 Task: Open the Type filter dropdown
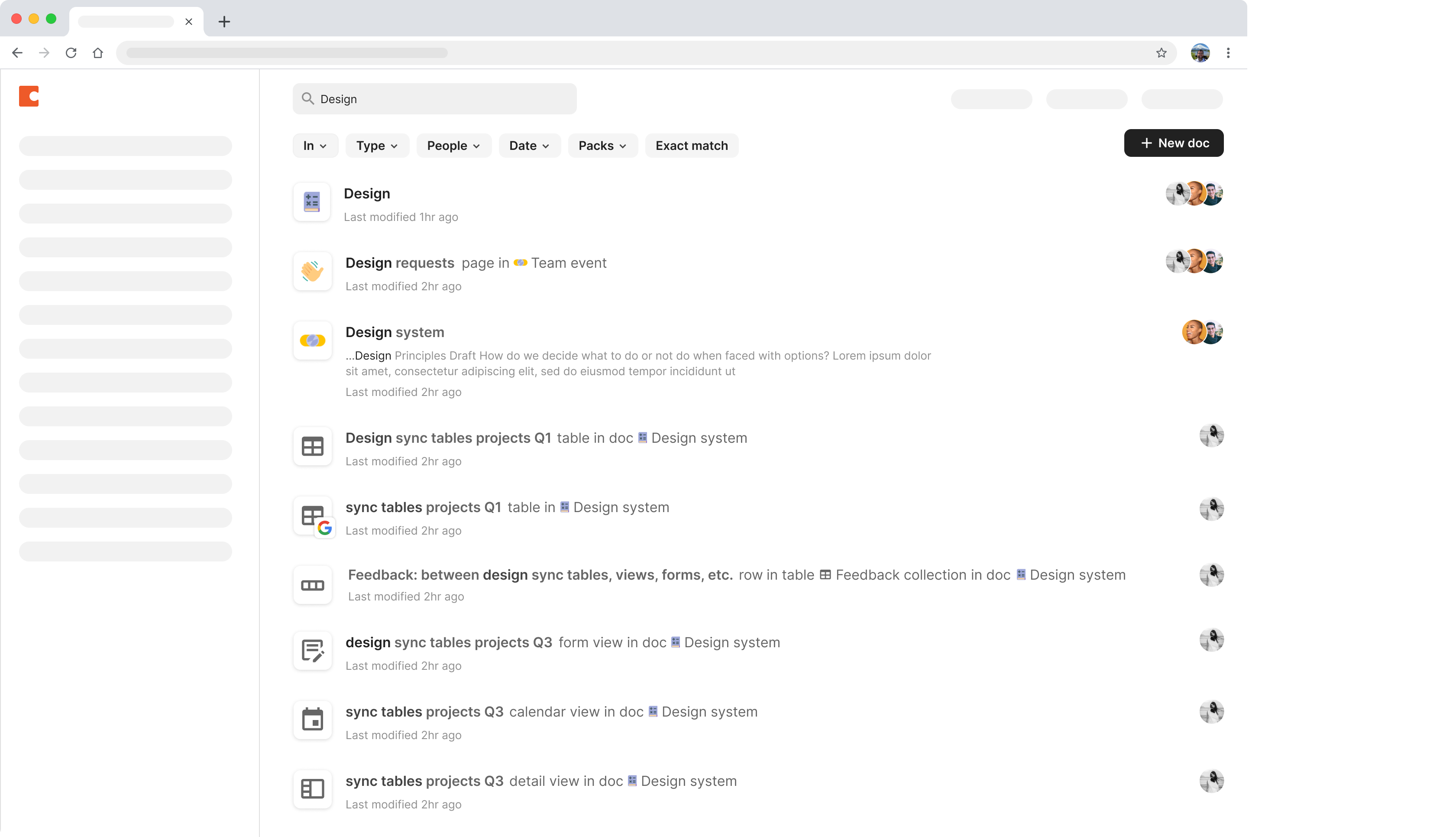376,146
